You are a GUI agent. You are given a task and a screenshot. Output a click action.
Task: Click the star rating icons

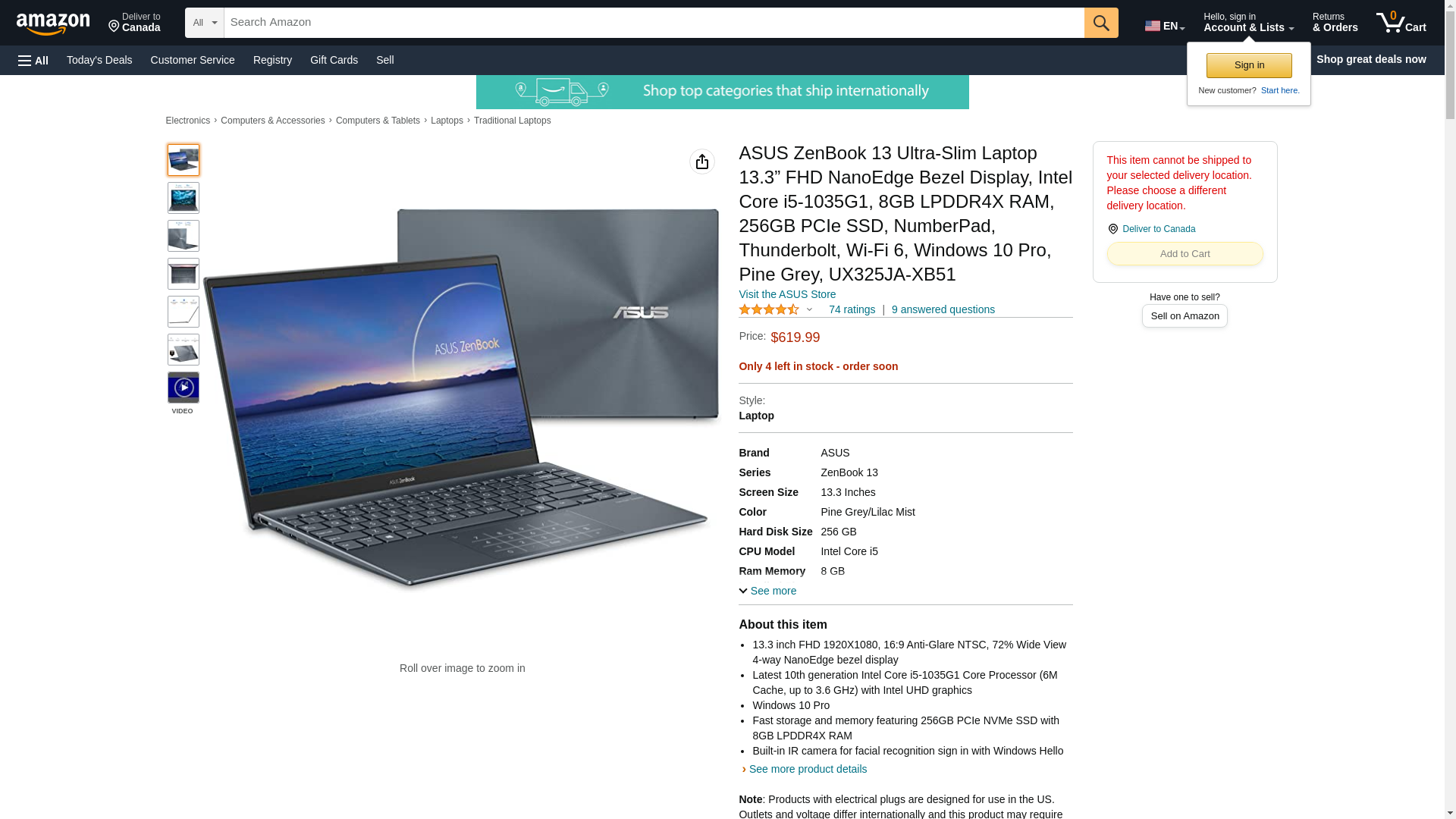tap(769, 309)
